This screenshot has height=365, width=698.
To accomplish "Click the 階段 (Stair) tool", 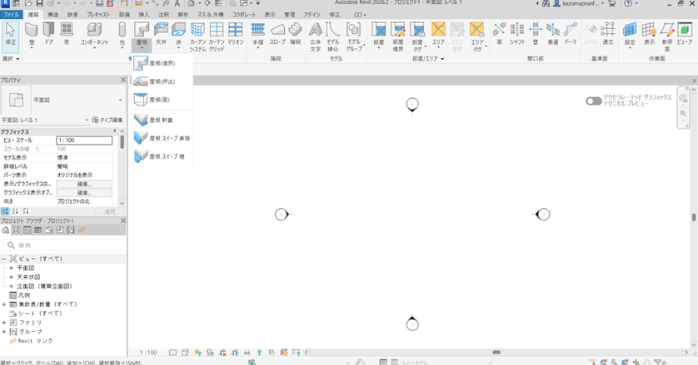I will pyautogui.click(x=295, y=34).
